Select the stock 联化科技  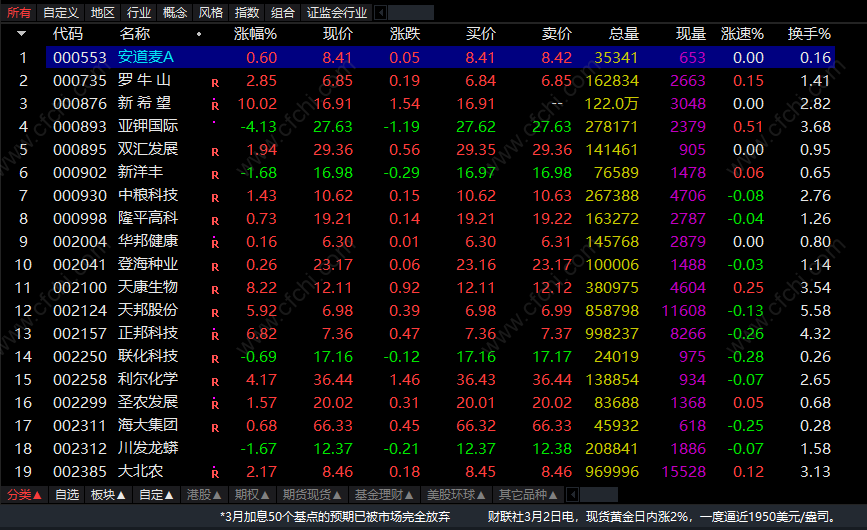tap(148, 356)
